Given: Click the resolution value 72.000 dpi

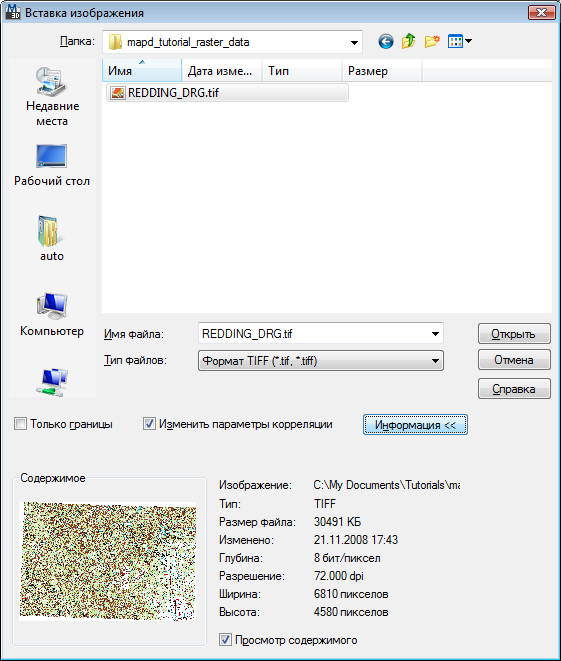Looking at the screenshot, I should [338, 576].
